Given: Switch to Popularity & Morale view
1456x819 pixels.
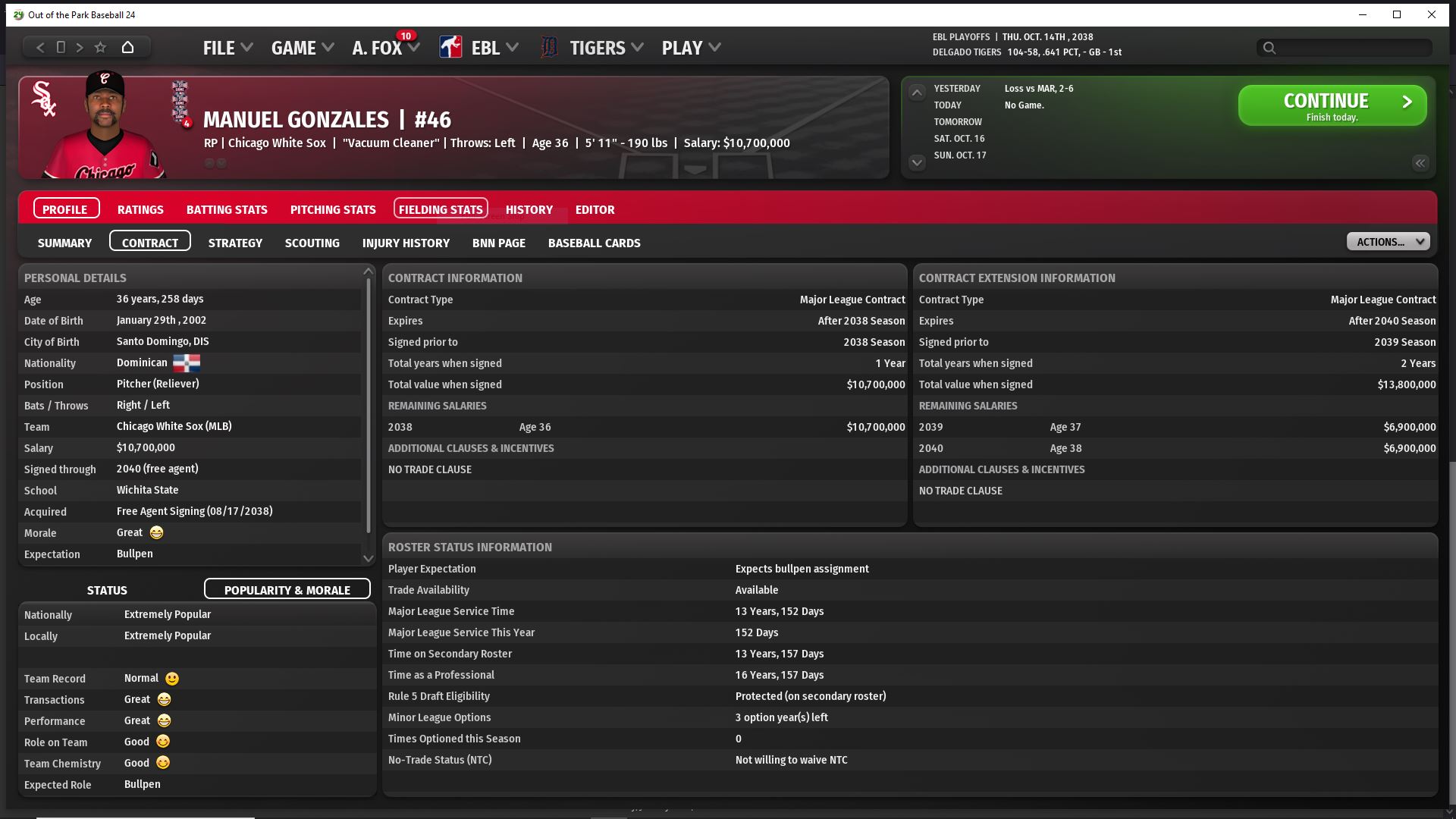Looking at the screenshot, I should click(x=287, y=589).
